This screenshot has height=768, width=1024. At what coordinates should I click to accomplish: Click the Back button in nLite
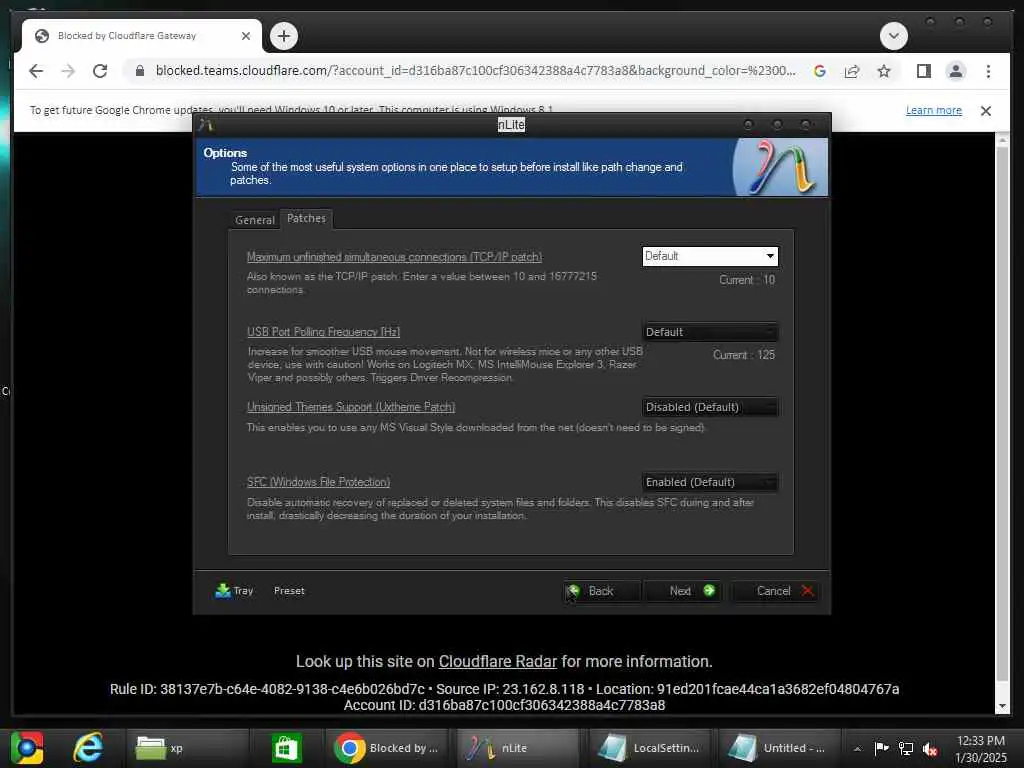(602, 591)
